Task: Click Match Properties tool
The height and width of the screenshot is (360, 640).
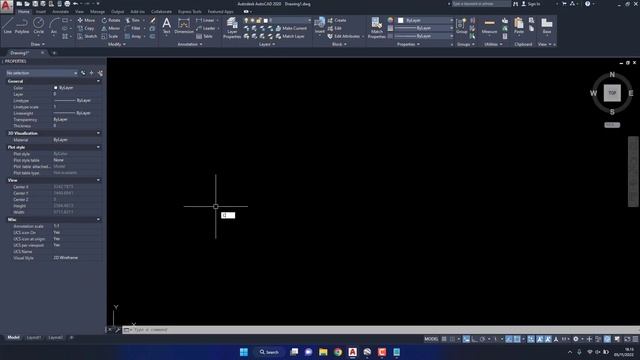Action: click(376, 28)
